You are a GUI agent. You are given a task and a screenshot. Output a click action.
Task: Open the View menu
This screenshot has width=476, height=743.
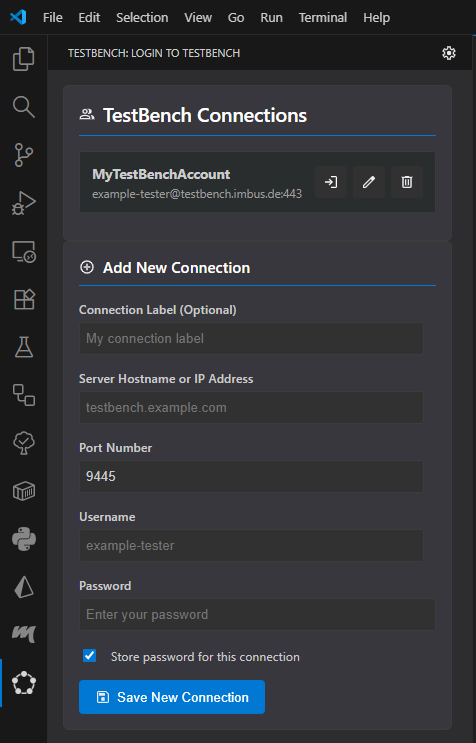[x=198, y=18]
